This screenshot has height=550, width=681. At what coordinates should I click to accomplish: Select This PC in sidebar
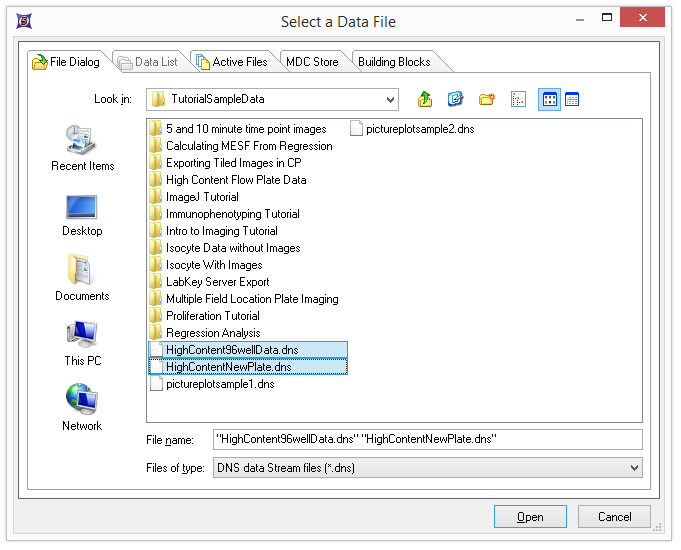click(82, 344)
